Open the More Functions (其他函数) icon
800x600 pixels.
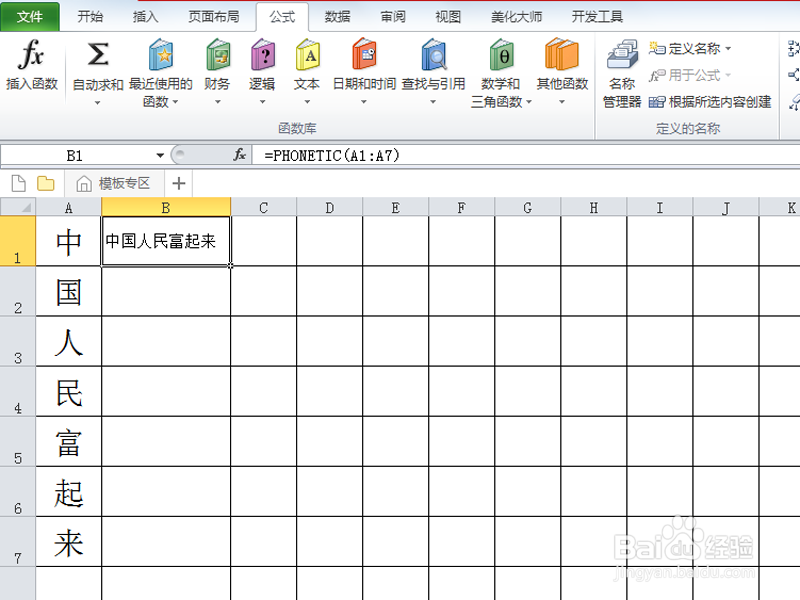pos(561,54)
